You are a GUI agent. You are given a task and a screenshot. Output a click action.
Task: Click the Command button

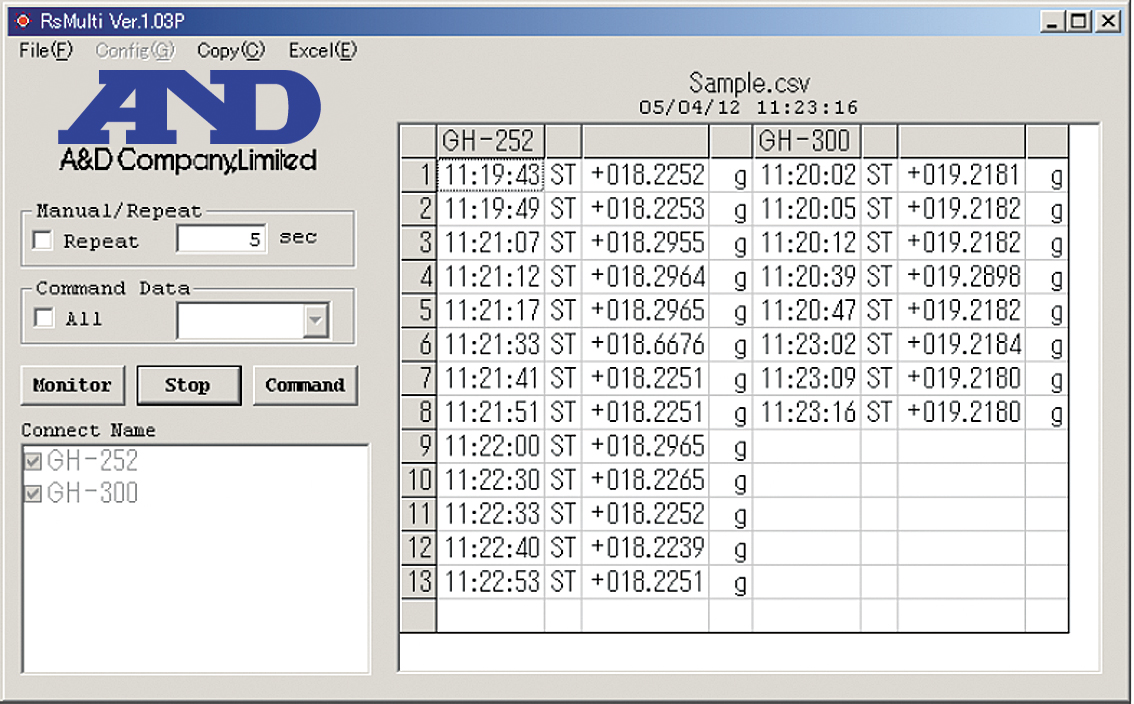pyautogui.click(x=304, y=385)
